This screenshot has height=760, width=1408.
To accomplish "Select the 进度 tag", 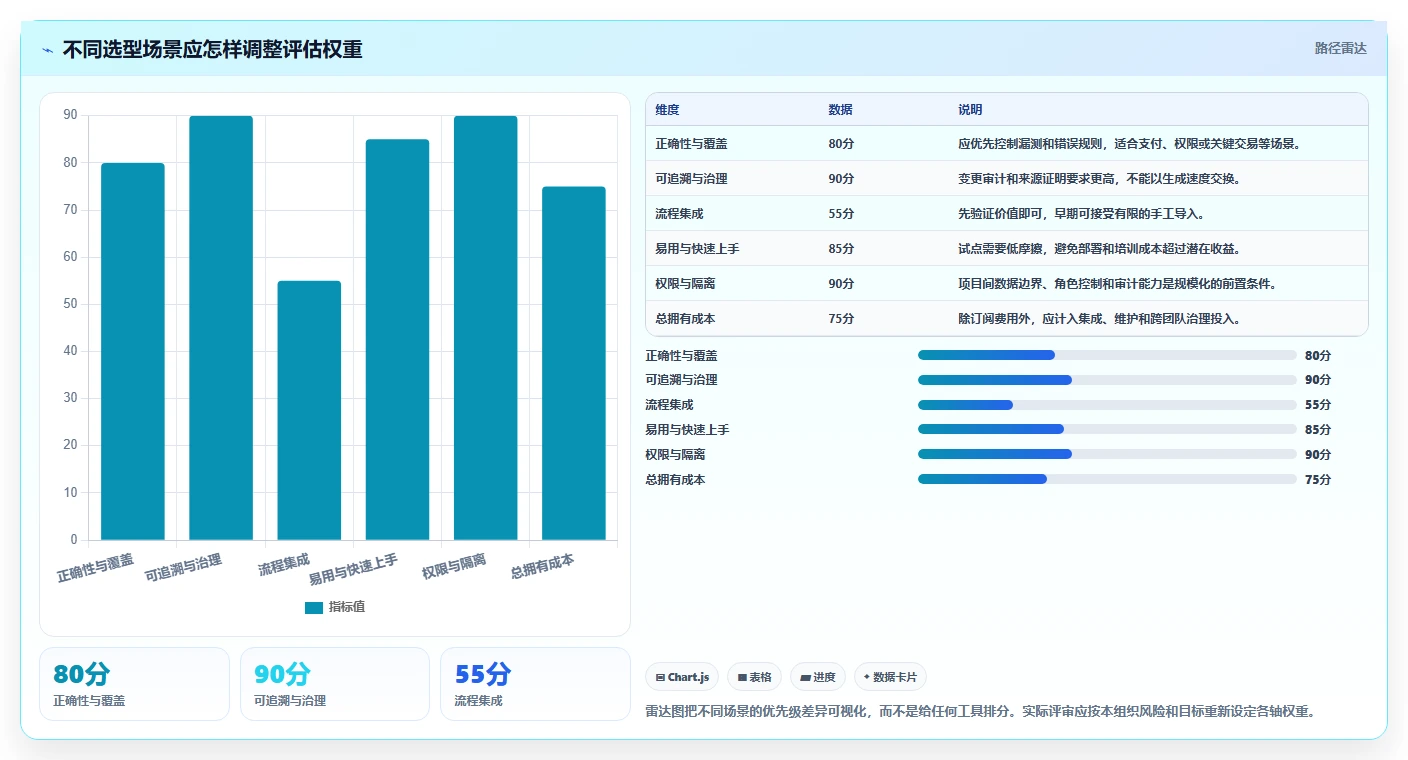I will coord(818,677).
